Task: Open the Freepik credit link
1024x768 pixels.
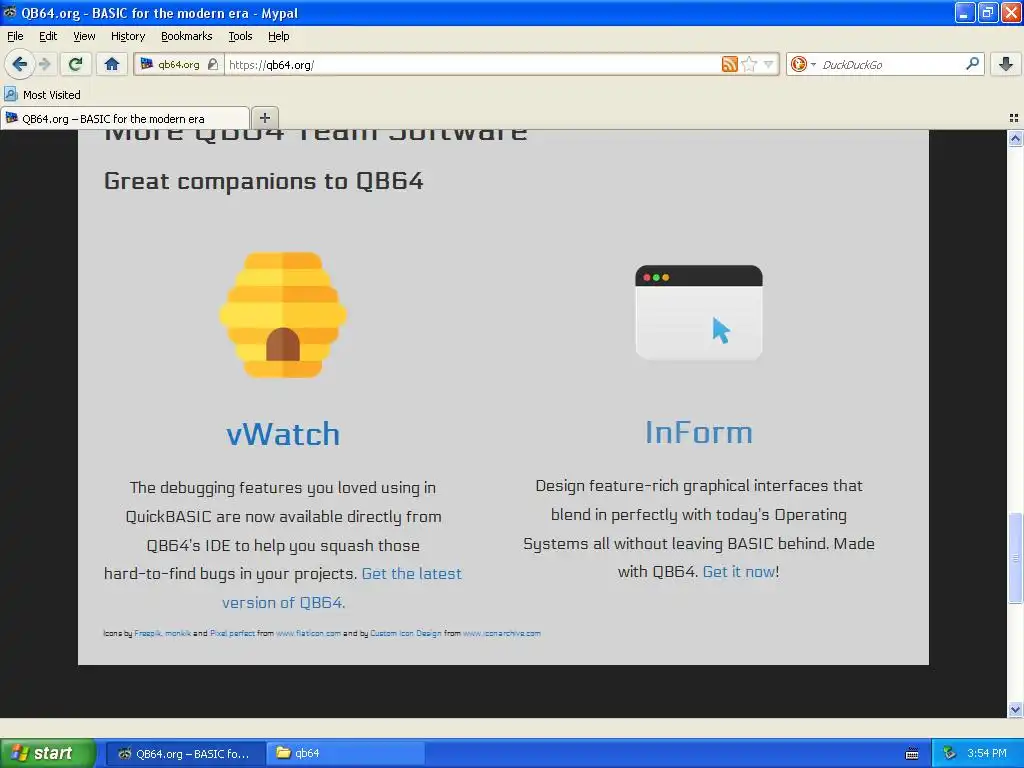Action: (148, 633)
